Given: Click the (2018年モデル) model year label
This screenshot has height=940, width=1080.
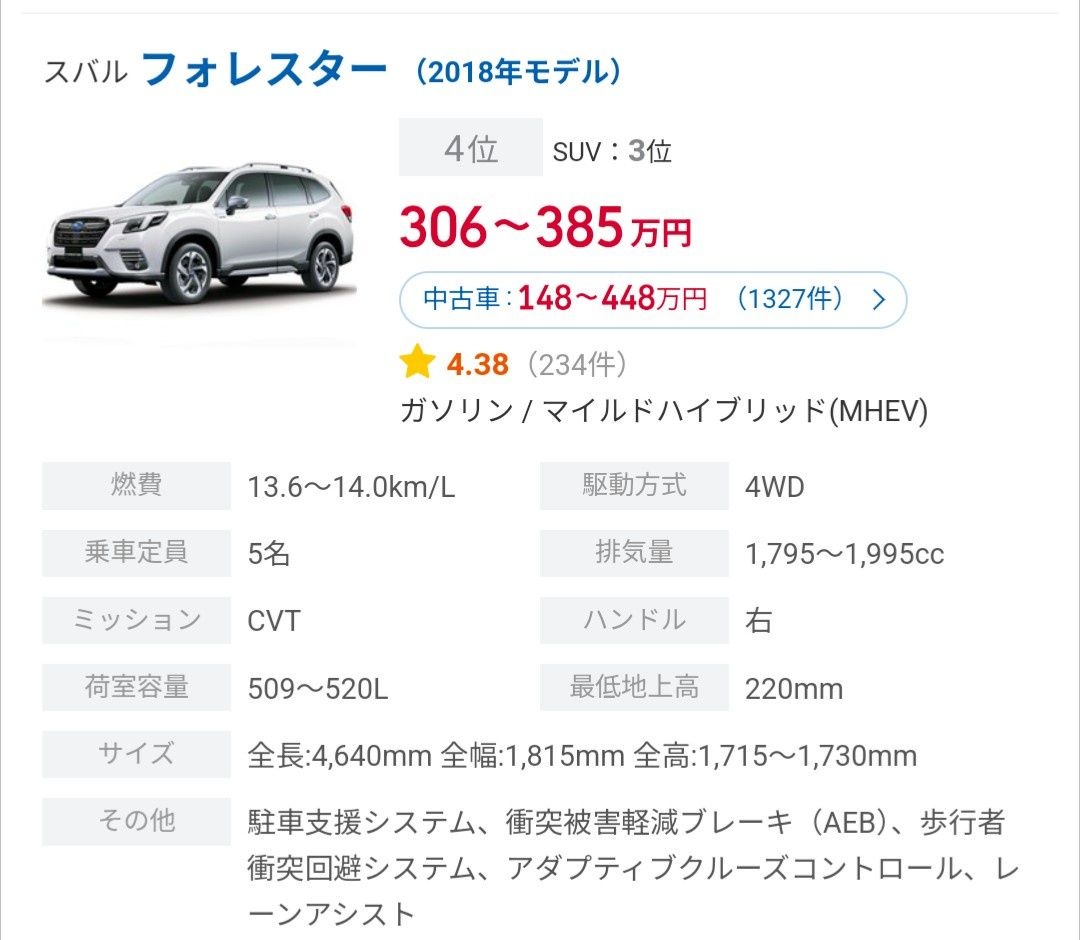Looking at the screenshot, I should pos(519,72).
